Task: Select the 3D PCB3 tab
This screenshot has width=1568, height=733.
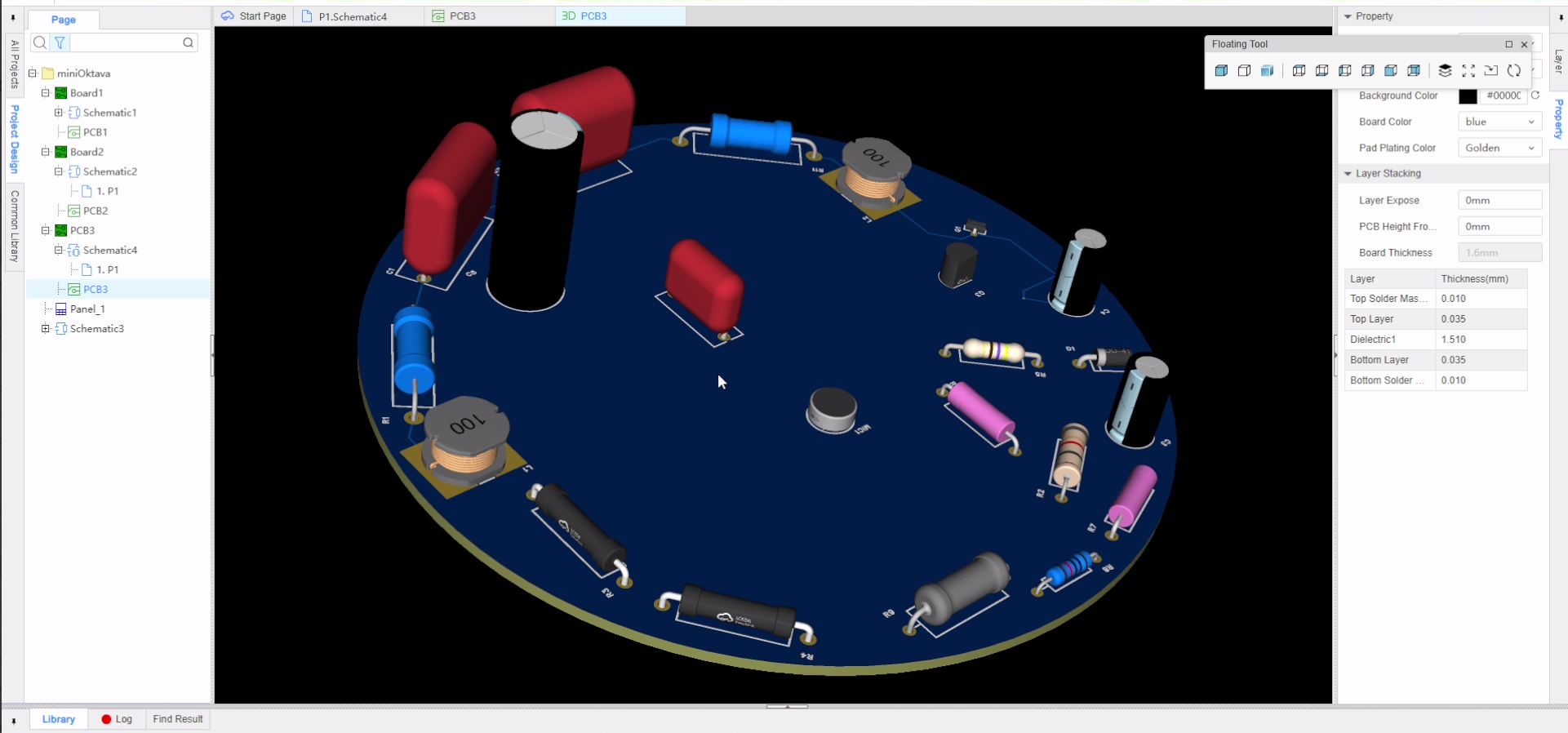Action: [620, 16]
